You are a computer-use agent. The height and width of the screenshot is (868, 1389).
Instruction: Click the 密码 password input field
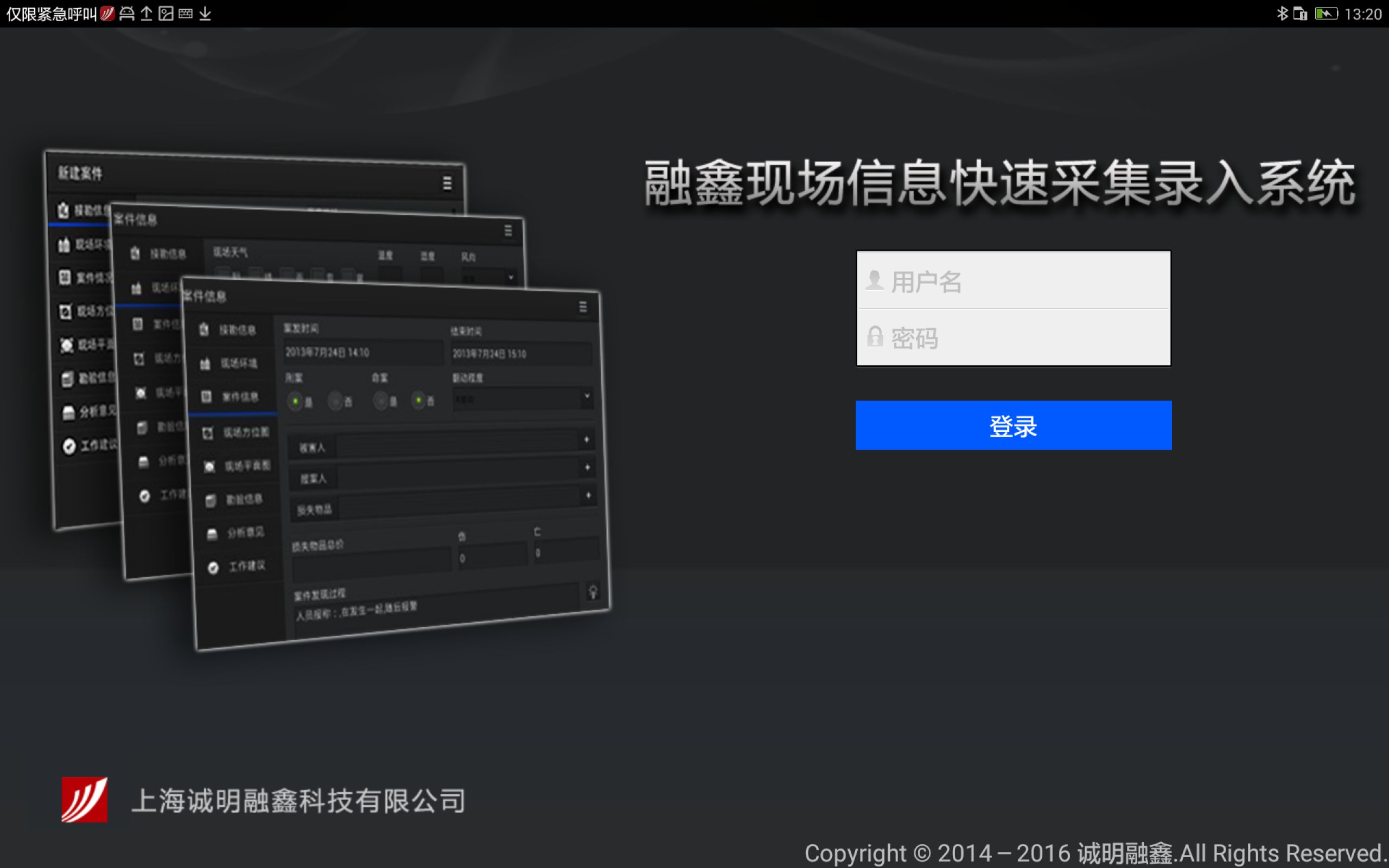1014,337
